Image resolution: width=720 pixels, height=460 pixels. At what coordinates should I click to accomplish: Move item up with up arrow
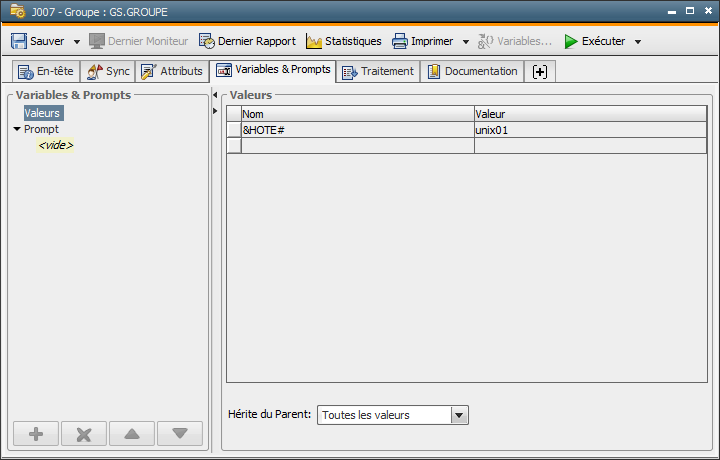pos(132,434)
